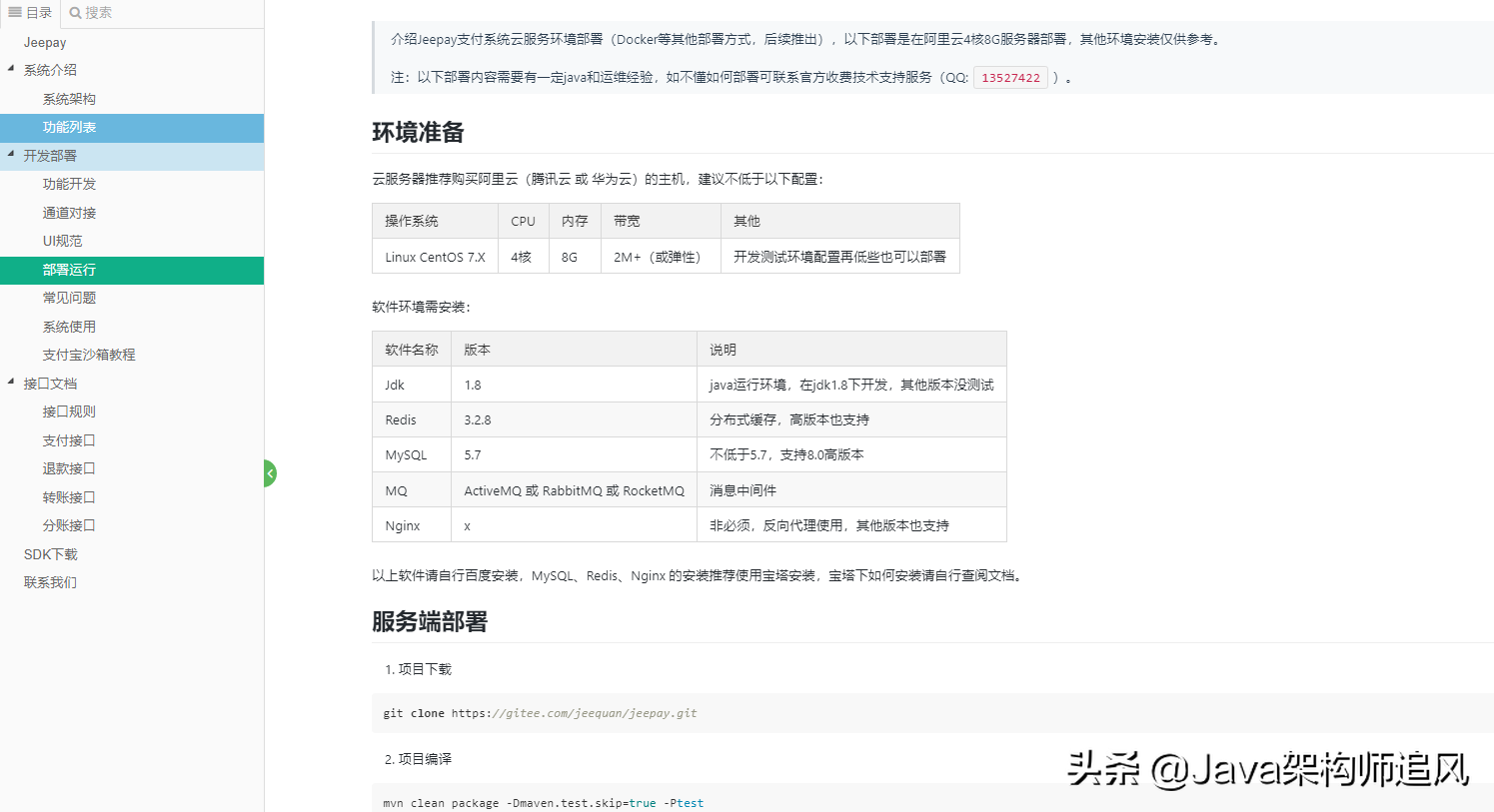Screen dimensions: 1494x812
Task: Select 通道对接 under 开发部署
Action: pyautogui.click(x=69, y=212)
